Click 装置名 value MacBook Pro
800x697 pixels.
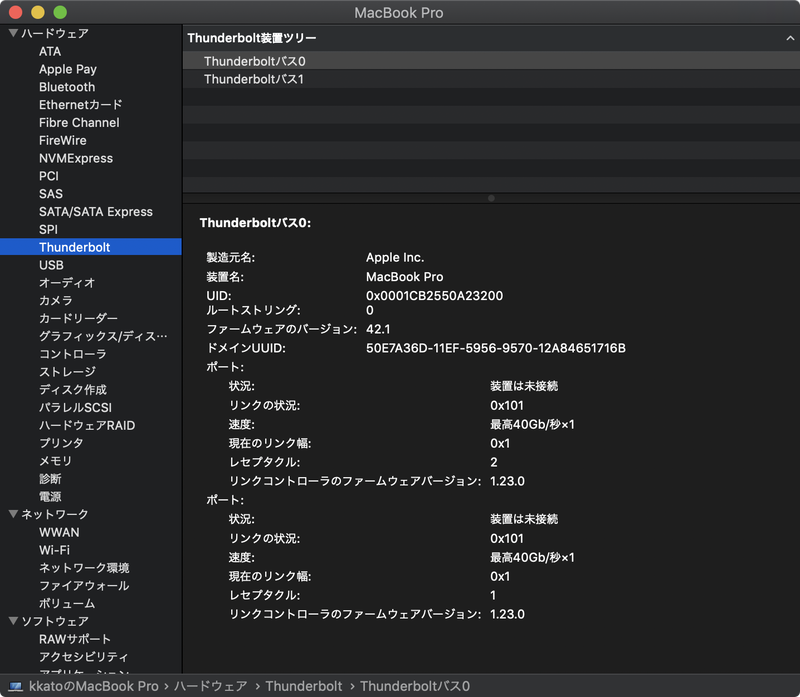click(x=405, y=277)
